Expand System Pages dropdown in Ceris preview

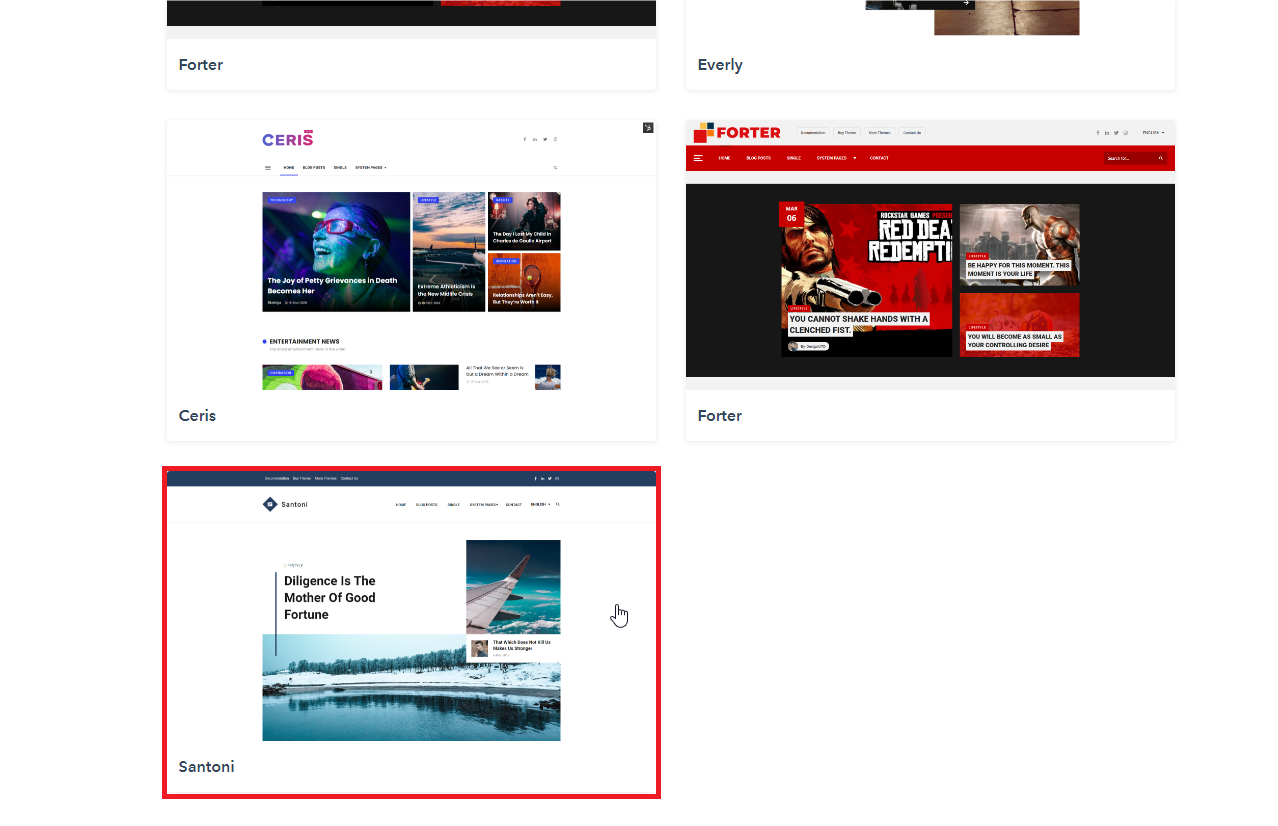pyautogui.click(x=370, y=168)
